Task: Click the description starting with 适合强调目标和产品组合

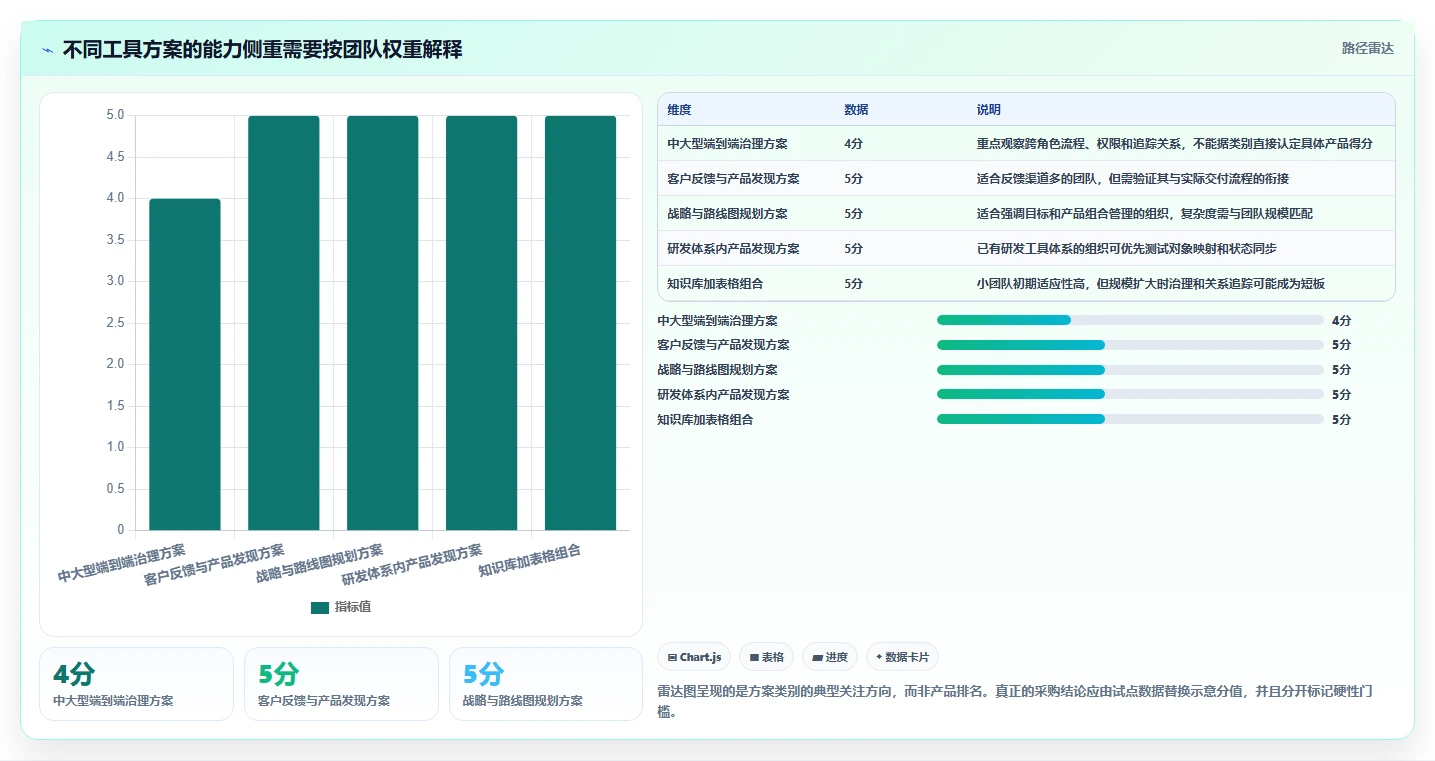Action: [1145, 214]
